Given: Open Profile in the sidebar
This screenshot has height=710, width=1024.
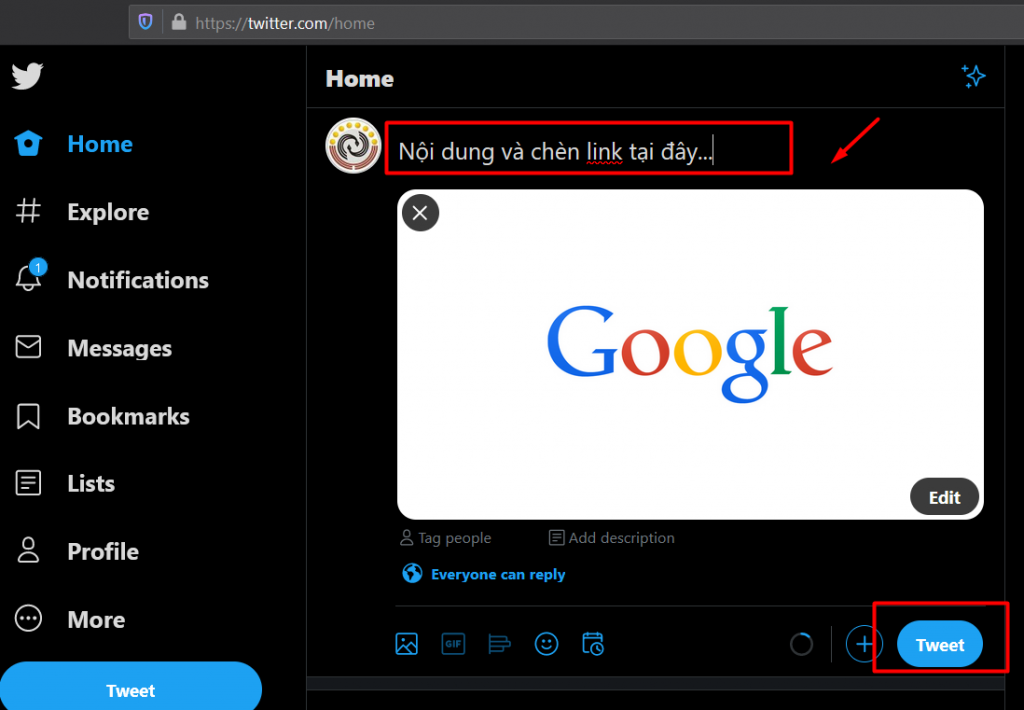Looking at the screenshot, I should click(x=76, y=551).
